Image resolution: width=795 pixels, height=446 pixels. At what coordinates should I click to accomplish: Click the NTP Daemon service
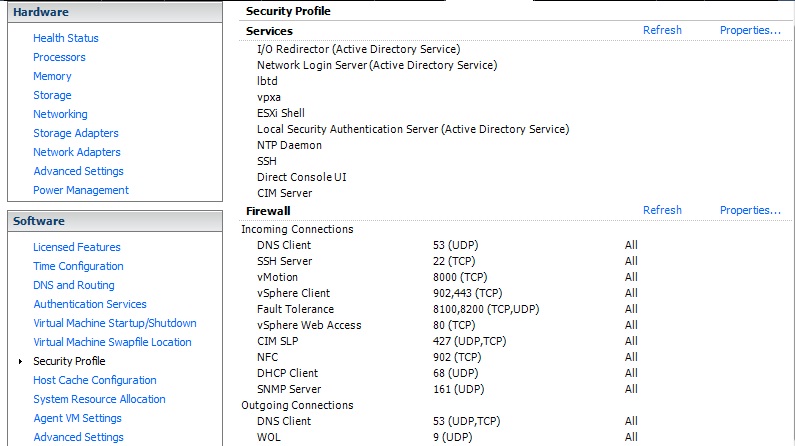pos(290,145)
